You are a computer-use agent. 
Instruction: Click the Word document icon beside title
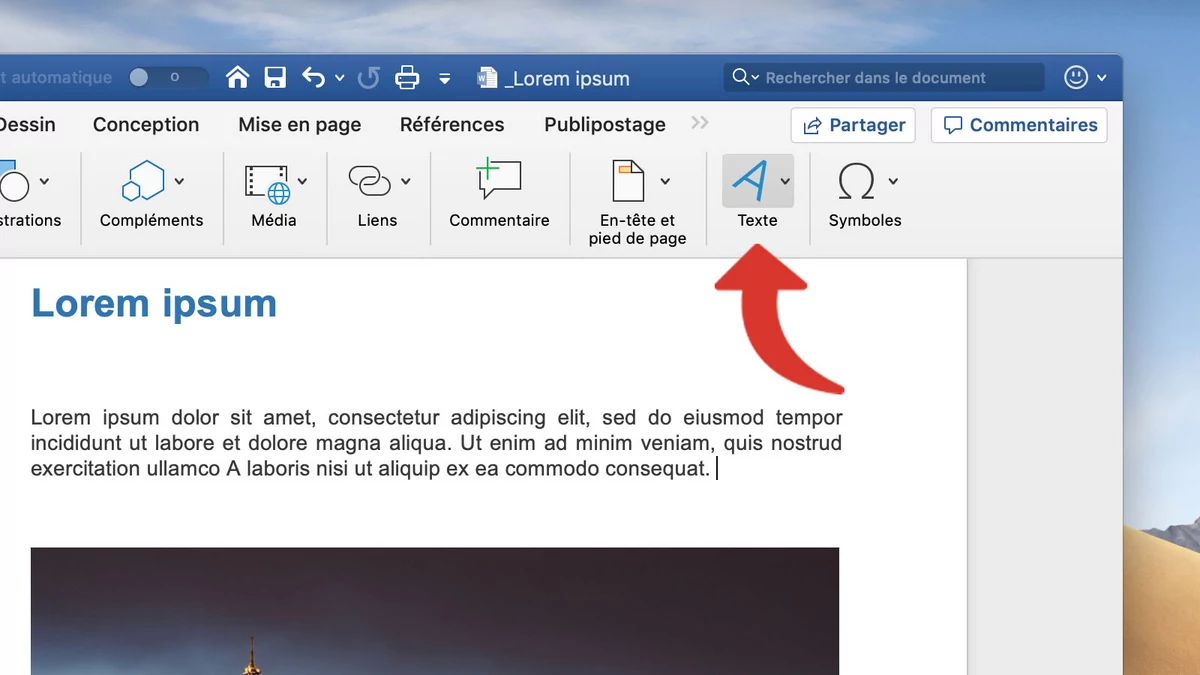(x=487, y=78)
